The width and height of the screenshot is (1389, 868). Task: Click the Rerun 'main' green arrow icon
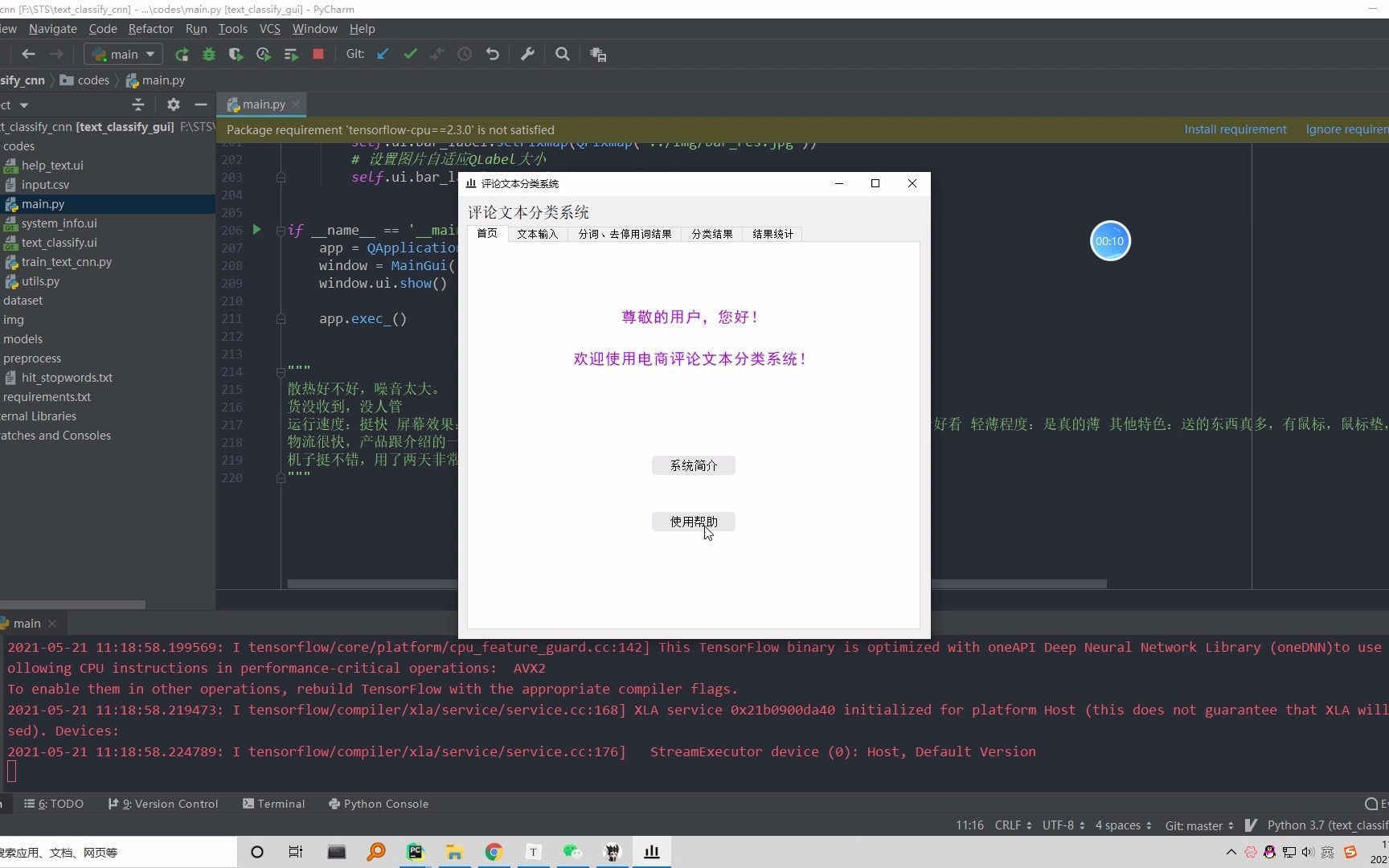182,55
